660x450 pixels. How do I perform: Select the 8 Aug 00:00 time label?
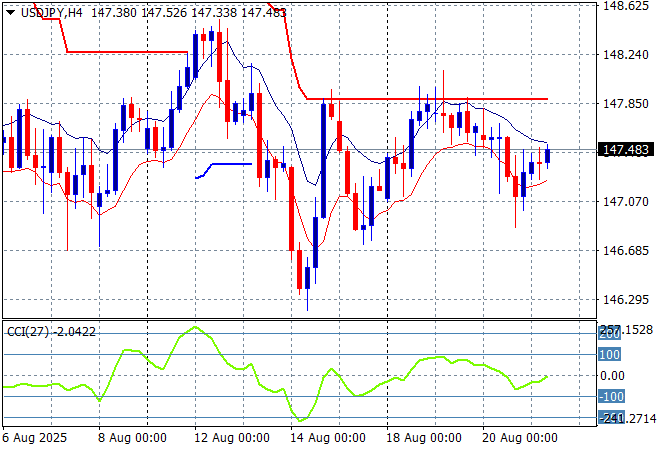(x=132, y=438)
